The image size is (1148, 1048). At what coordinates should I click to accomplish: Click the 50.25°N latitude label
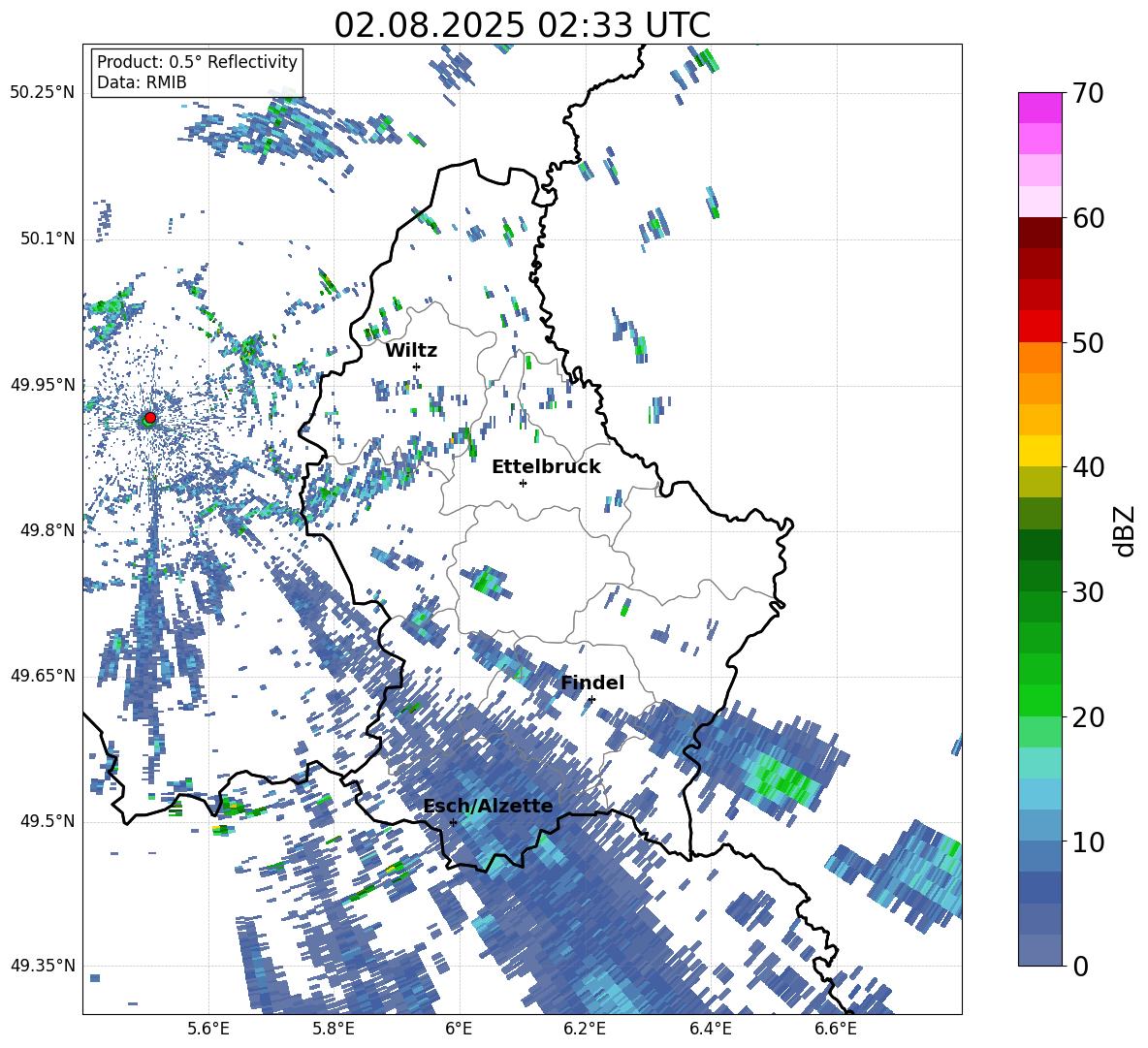(x=43, y=93)
